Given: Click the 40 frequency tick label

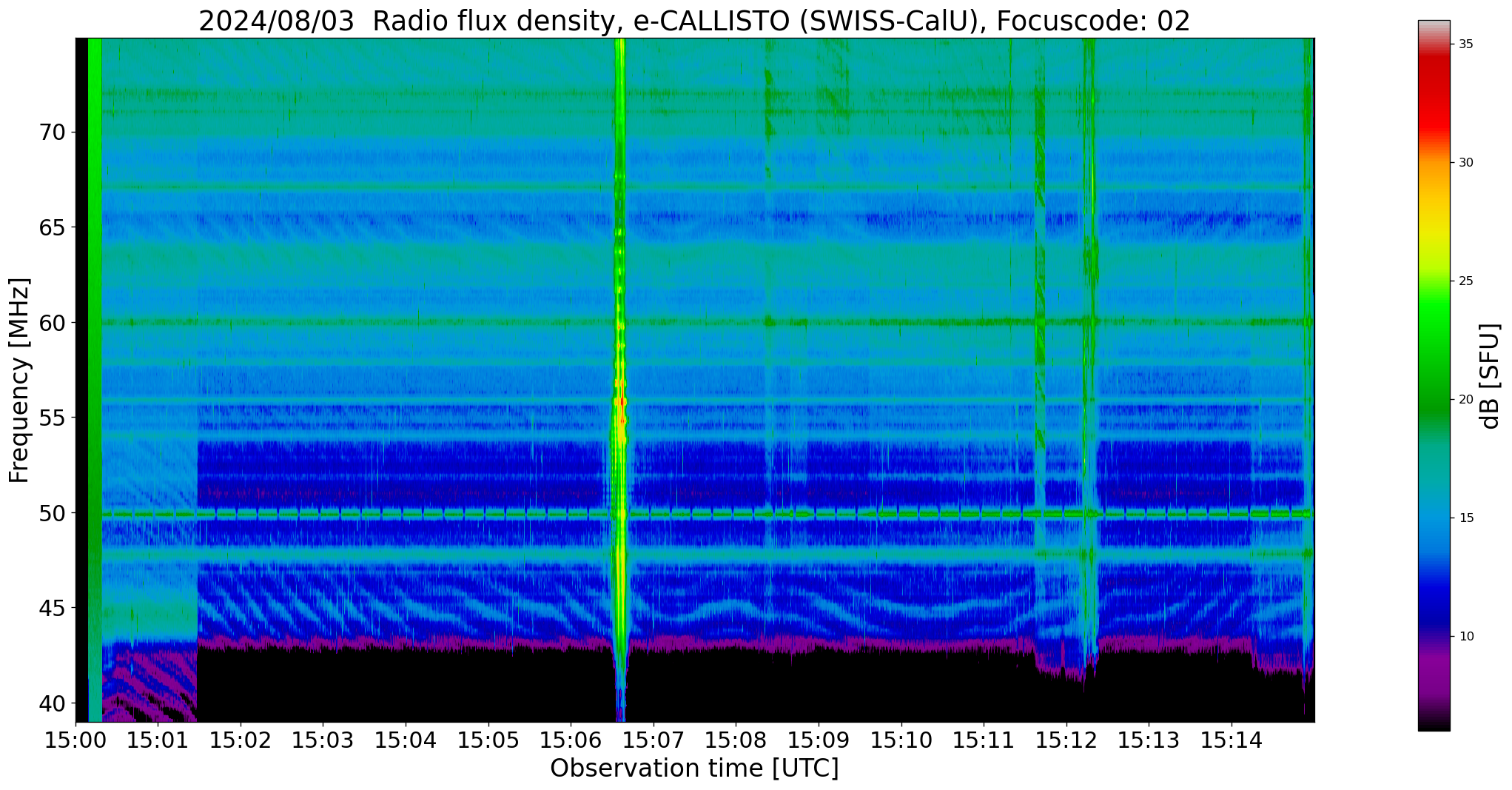Looking at the screenshot, I should [52, 703].
